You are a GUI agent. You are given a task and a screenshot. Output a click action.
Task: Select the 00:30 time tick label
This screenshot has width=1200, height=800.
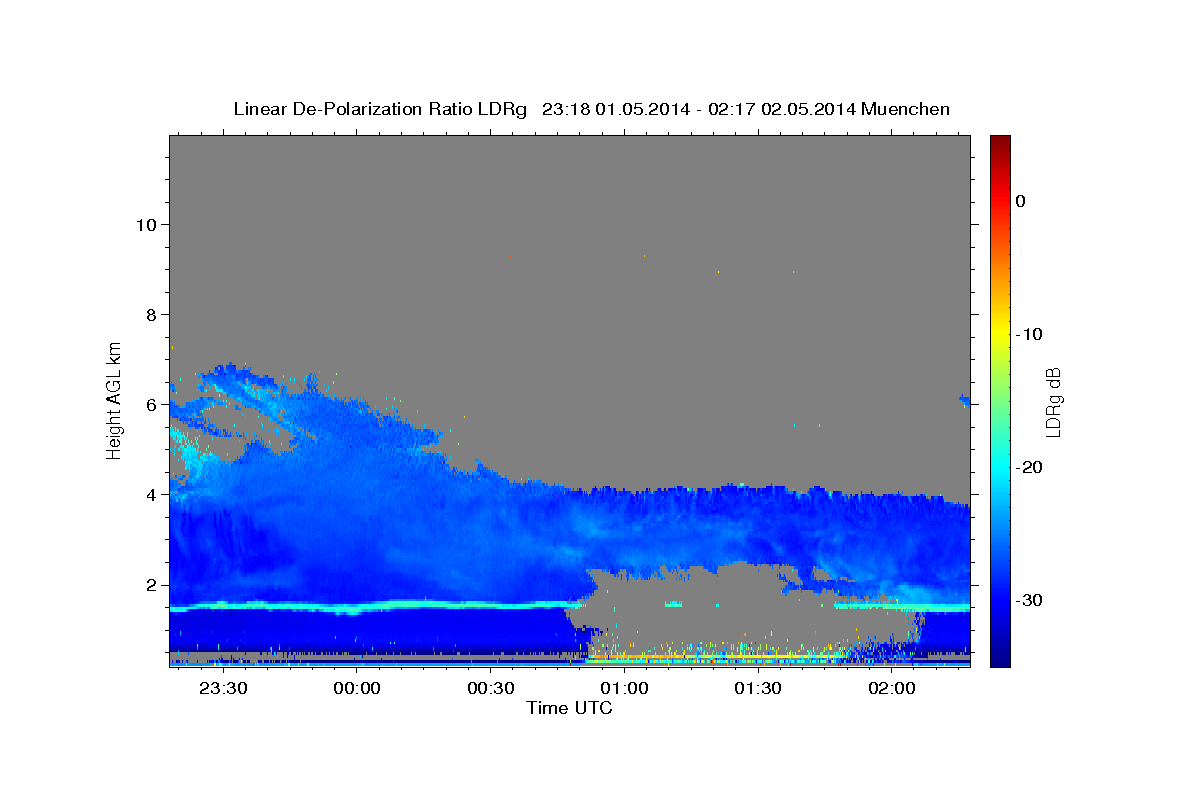point(491,688)
